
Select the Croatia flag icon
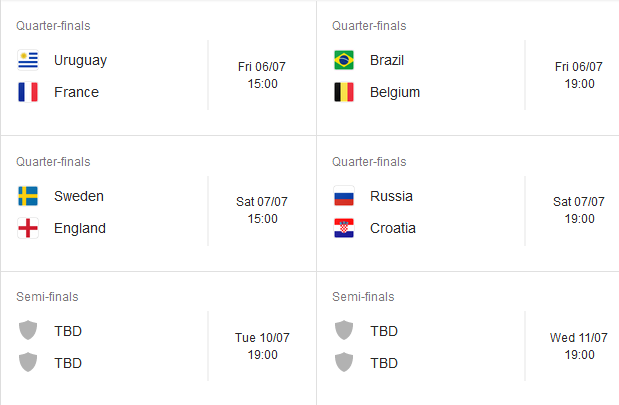pos(344,228)
